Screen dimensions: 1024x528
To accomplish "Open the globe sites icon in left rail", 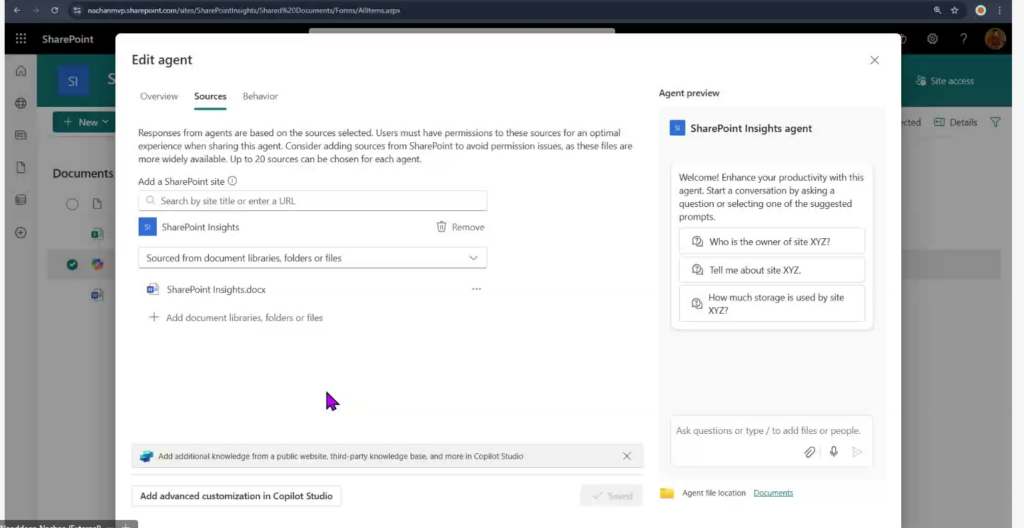I will click(x=21, y=103).
